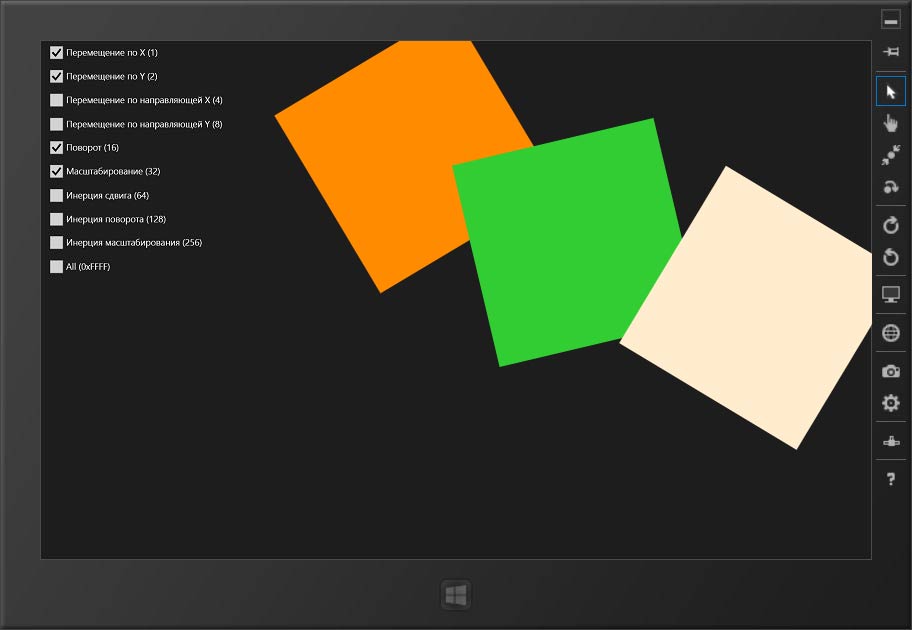
Task: Minimize the simulator window
Action: click(x=890, y=20)
